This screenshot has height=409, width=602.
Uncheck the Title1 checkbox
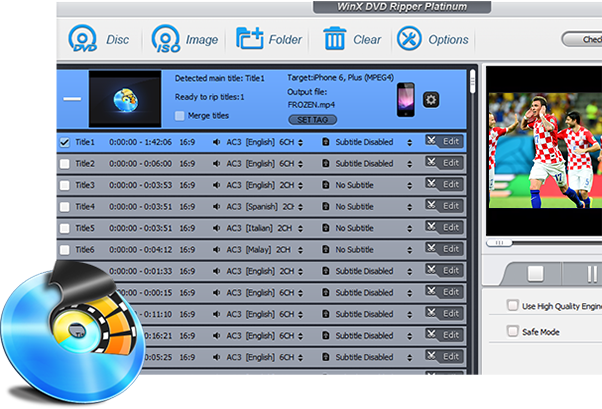pyautogui.click(x=64, y=142)
